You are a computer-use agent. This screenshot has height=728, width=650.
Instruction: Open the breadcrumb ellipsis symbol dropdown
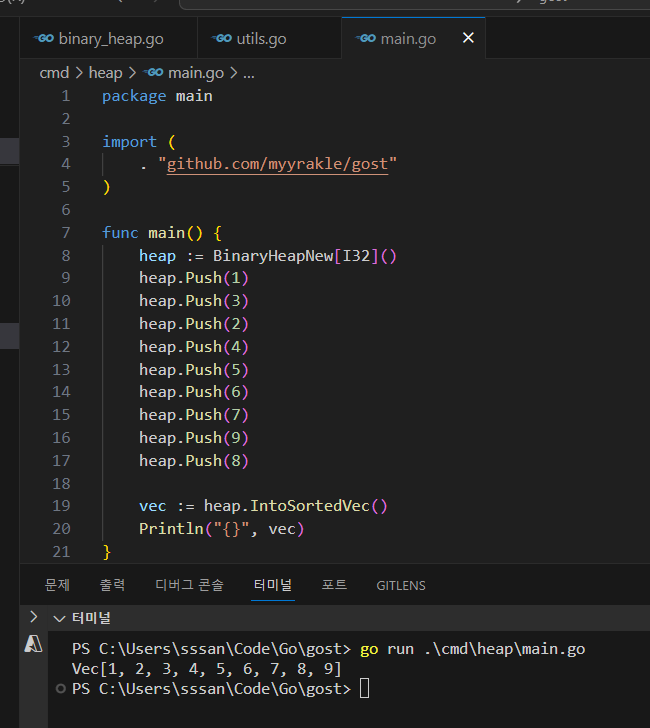tap(249, 73)
